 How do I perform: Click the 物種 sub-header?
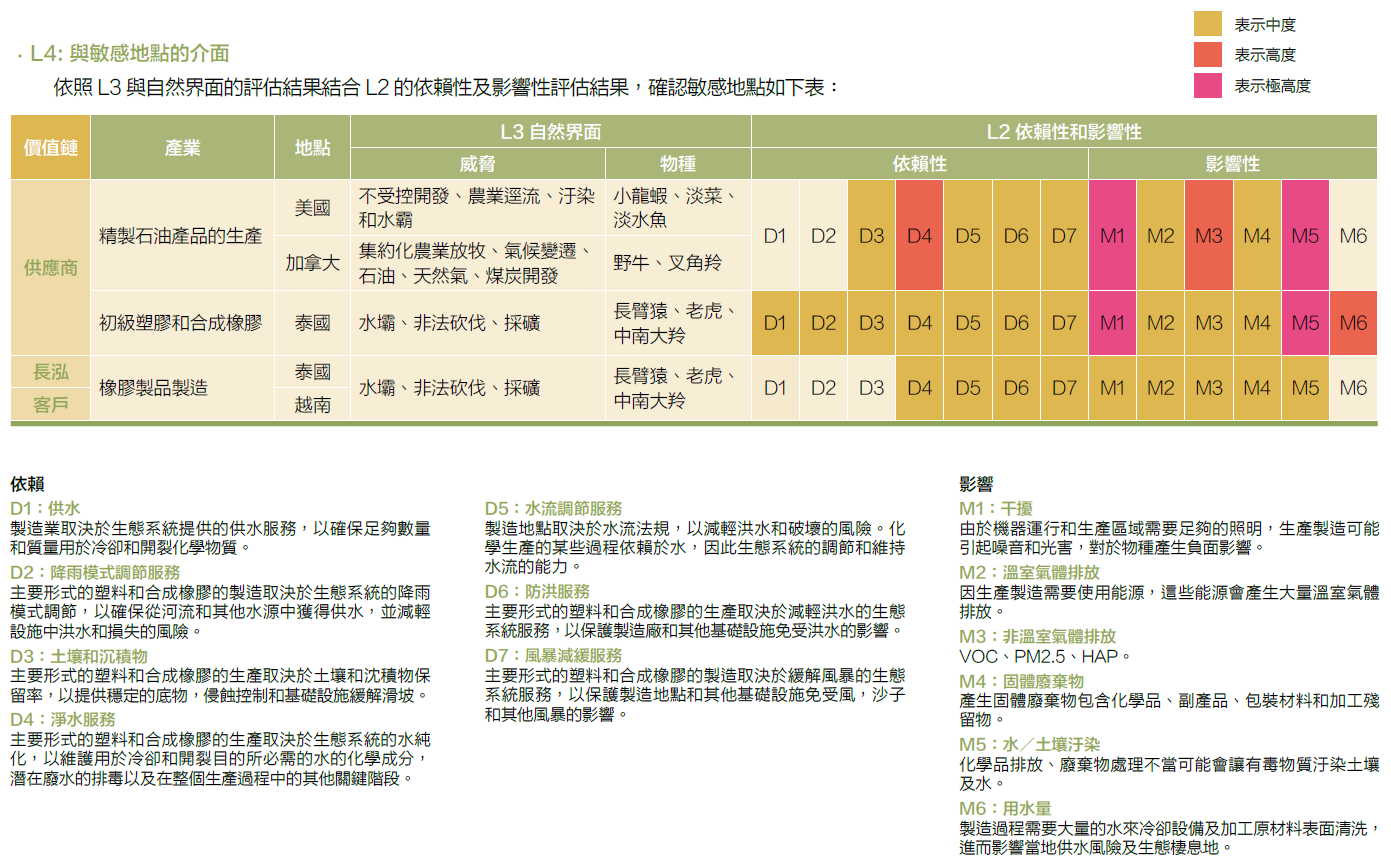[678, 164]
